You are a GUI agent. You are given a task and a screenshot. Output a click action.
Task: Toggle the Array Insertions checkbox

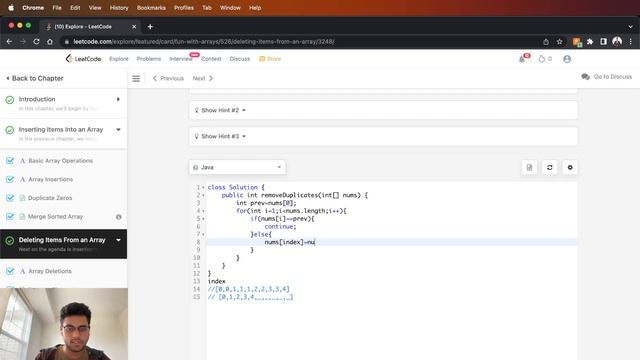(x=10, y=179)
